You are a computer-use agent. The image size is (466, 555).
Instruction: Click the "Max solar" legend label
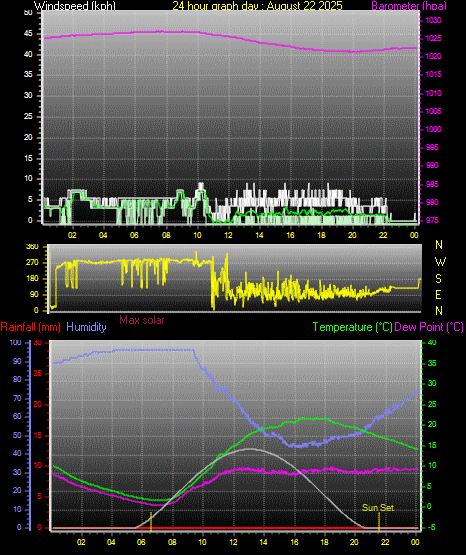[142, 320]
